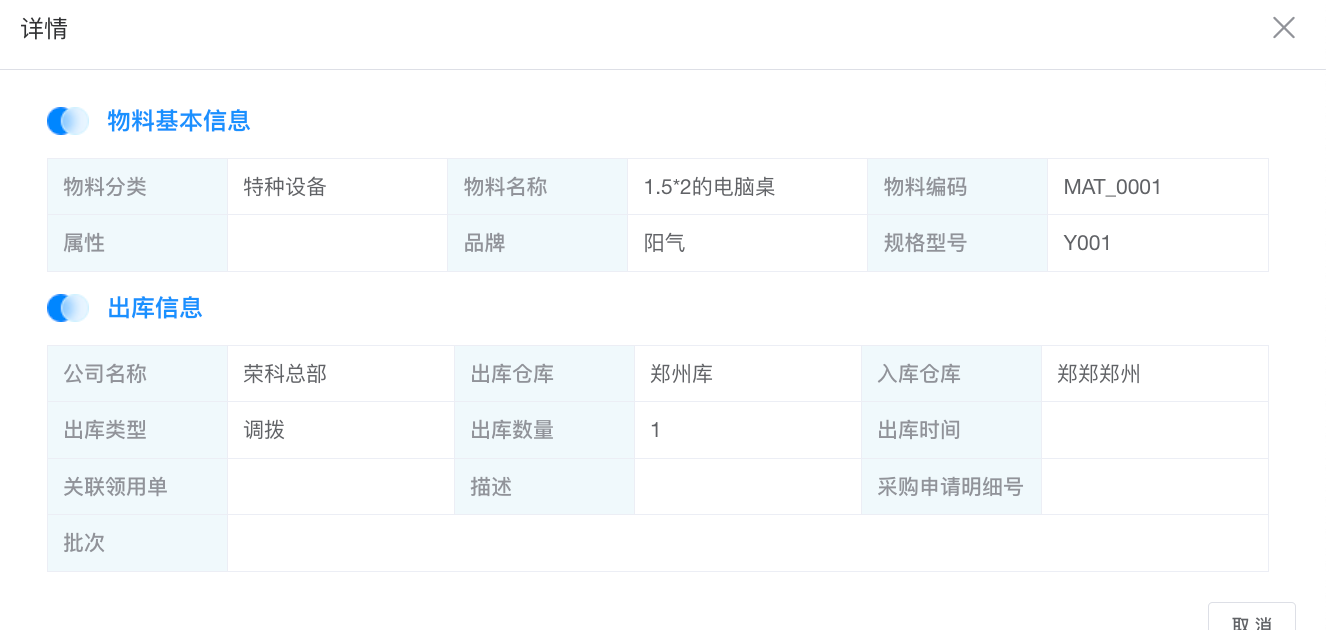Select the 出库信息 section heading
Image resolution: width=1326 pixels, height=630 pixels.
click(155, 308)
